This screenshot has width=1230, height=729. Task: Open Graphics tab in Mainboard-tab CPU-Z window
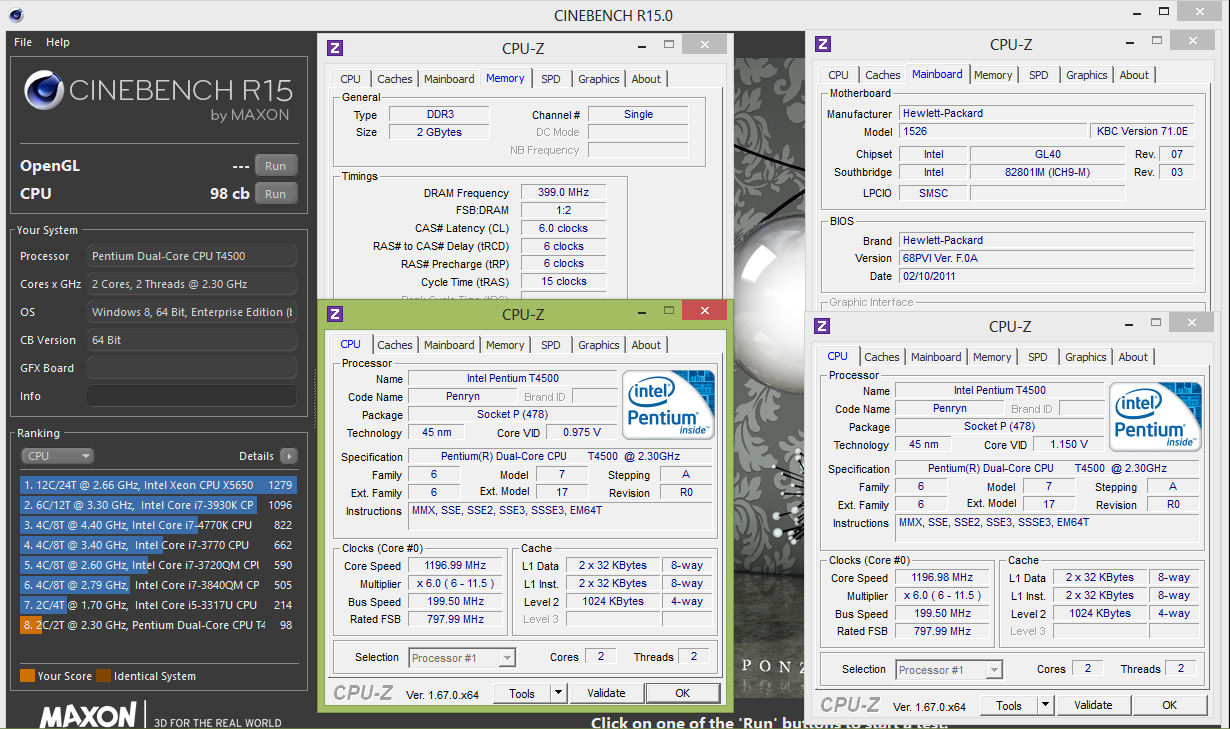[x=1087, y=75]
